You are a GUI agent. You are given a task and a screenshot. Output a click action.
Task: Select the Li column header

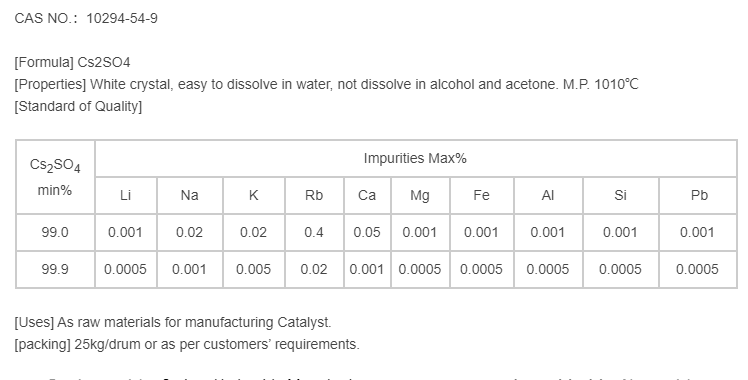(x=125, y=195)
